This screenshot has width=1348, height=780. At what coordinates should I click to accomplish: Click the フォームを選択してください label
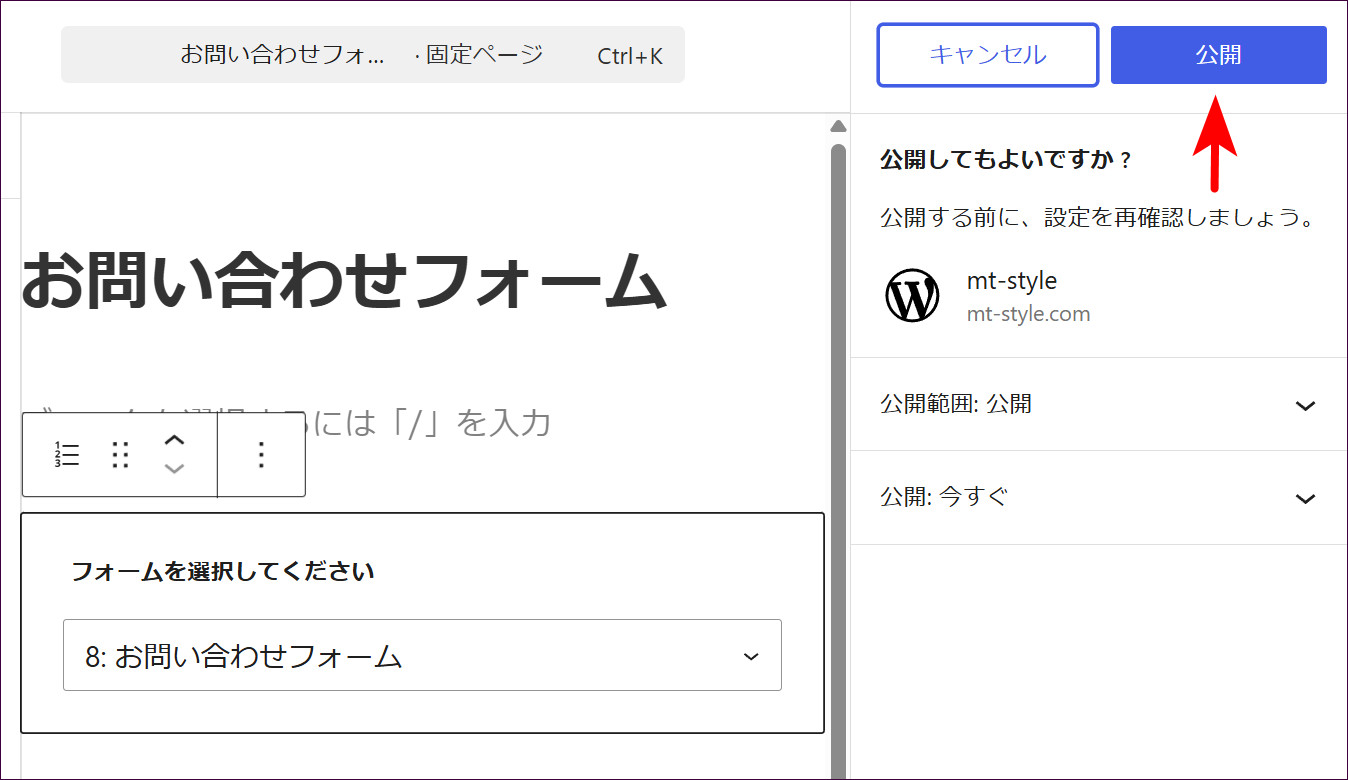point(223,572)
